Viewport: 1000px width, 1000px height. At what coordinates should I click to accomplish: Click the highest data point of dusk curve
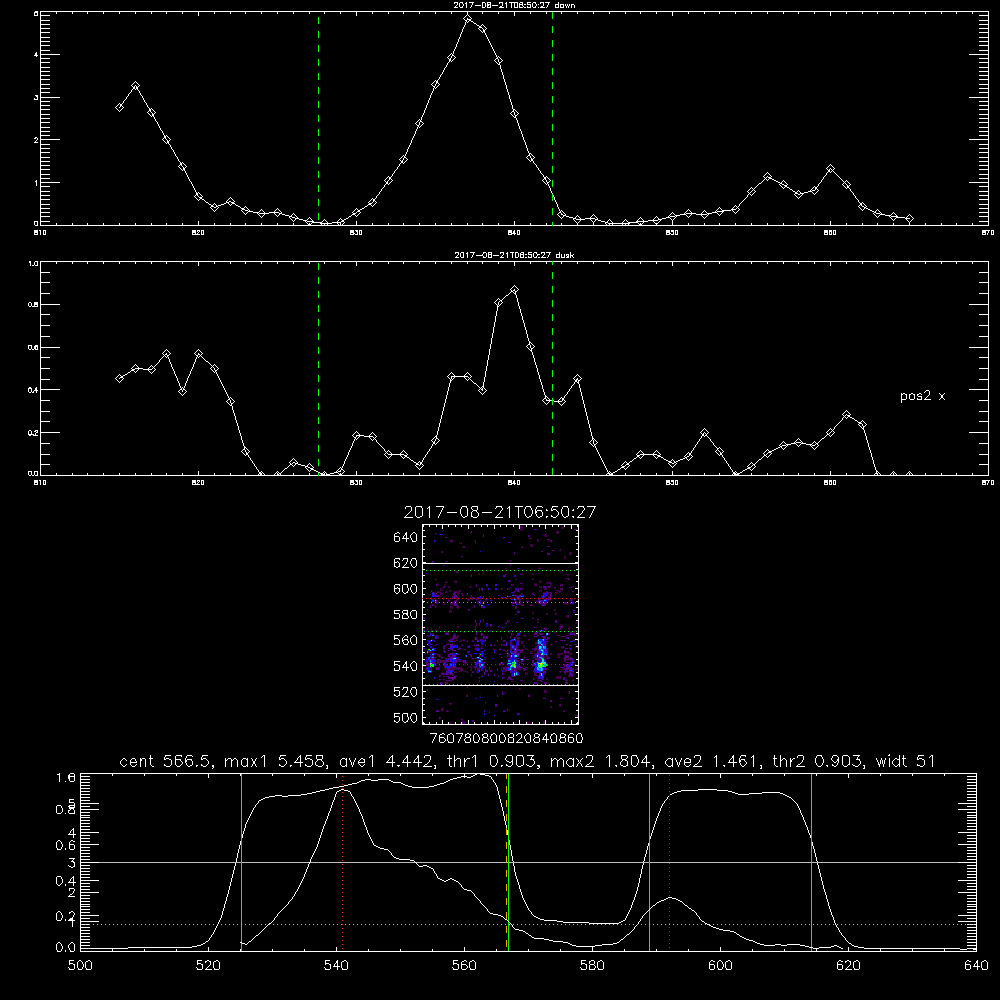515,290
